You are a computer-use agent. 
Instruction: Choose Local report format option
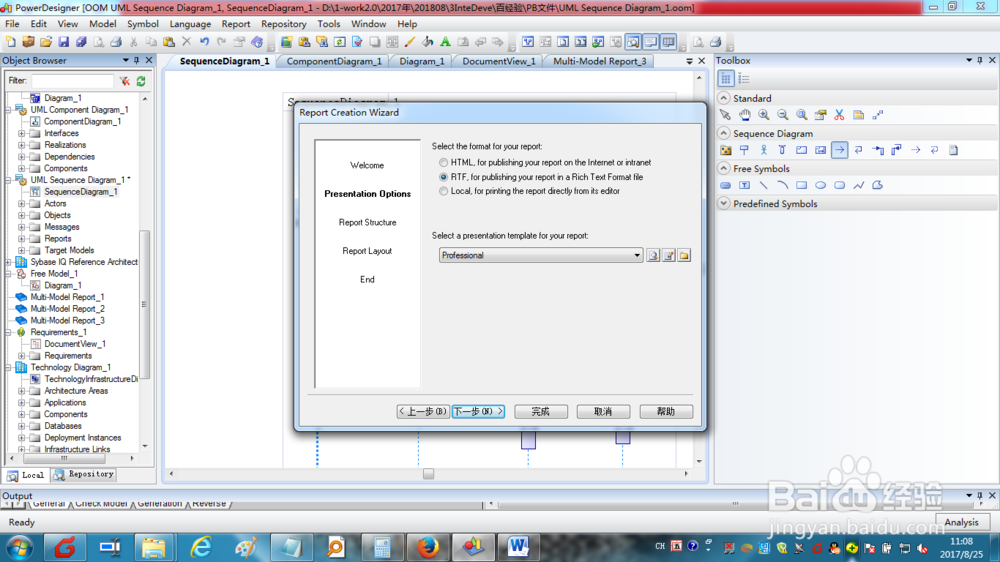click(x=443, y=191)
